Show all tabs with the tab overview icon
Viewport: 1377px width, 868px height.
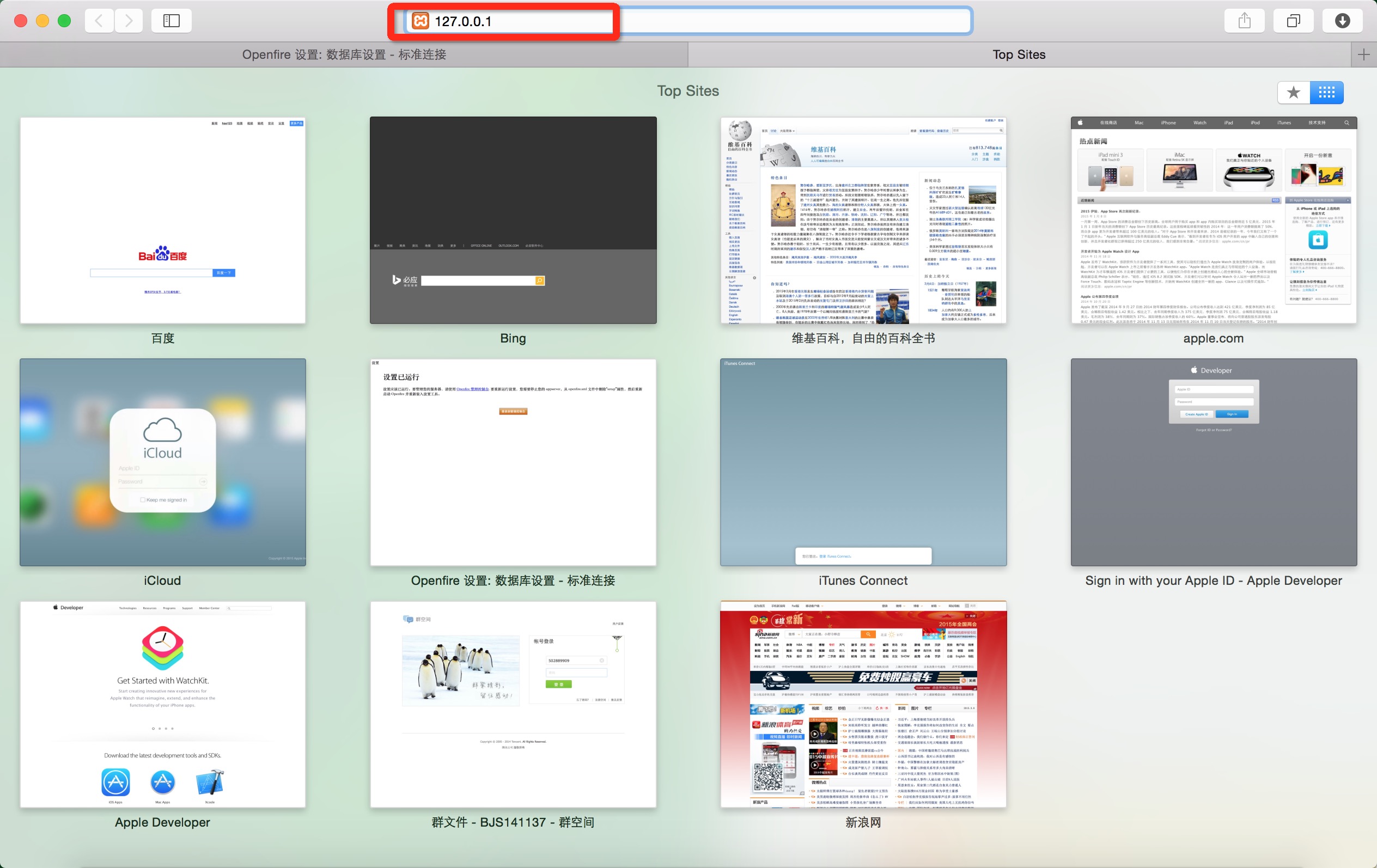click(1293, 21)
